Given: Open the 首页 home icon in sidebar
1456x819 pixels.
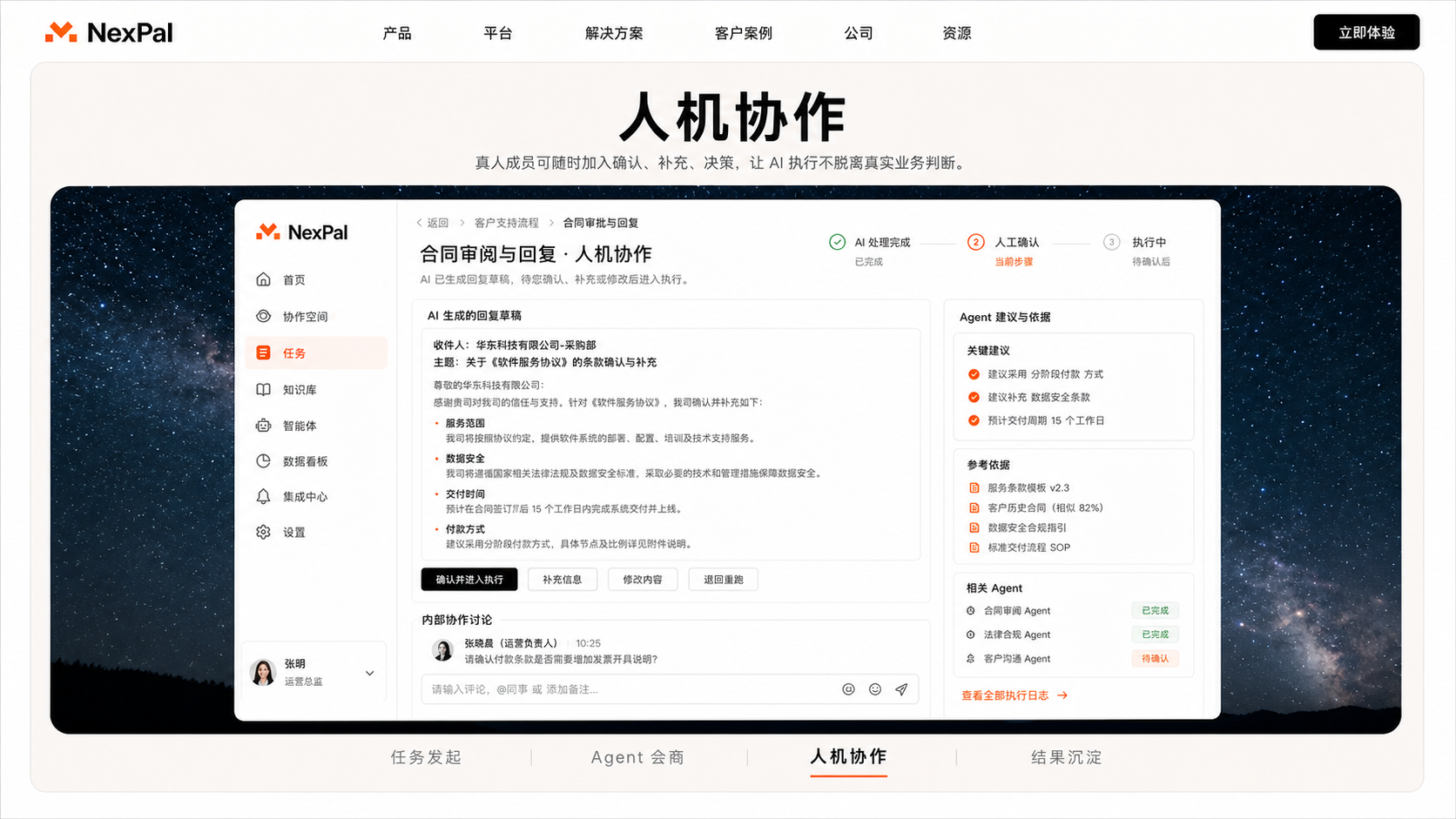Looking at the screenshot, I should [263, 279].
